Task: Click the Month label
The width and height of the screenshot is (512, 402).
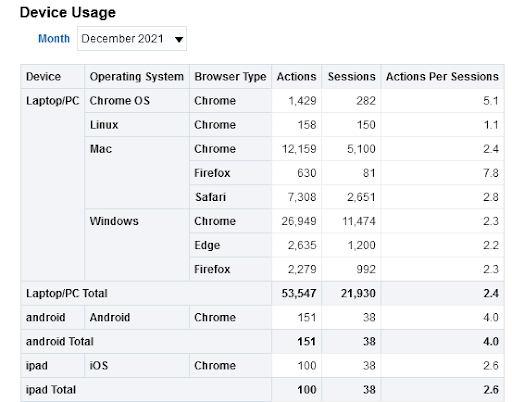Action: (54, 39)
